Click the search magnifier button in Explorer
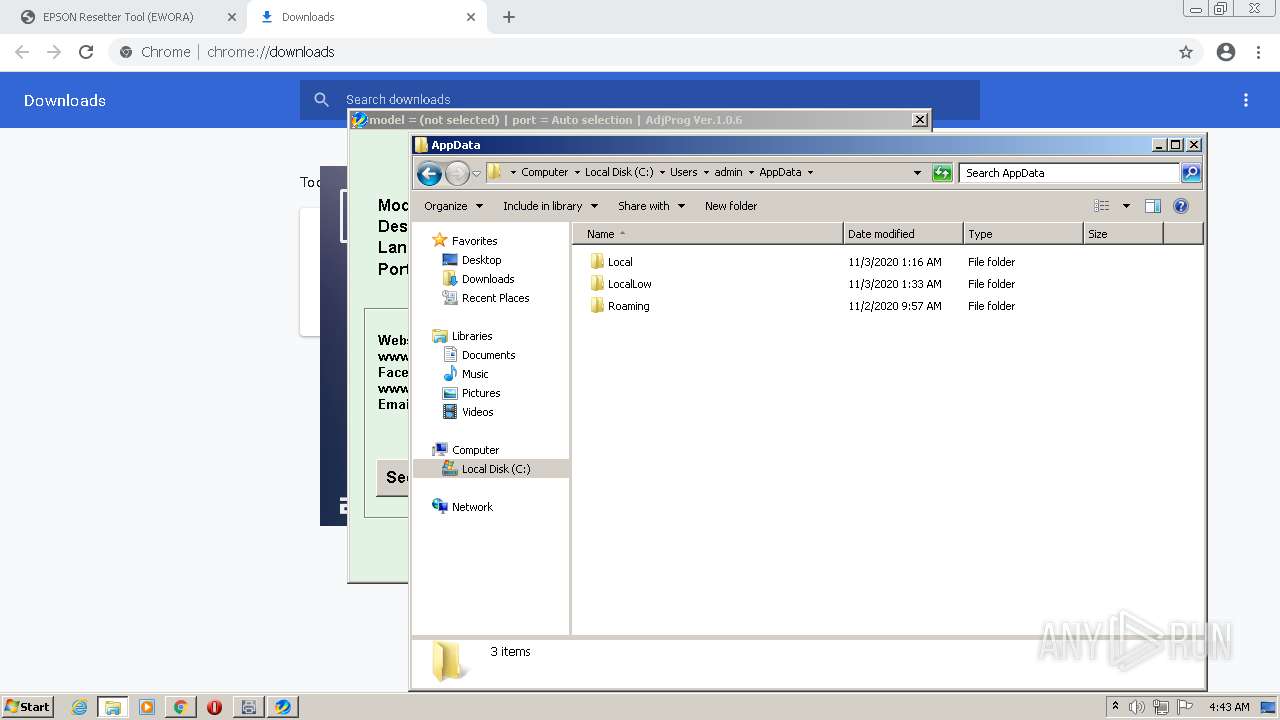The height and width of the screenshot is (720, 1280). pyautogui.click(x=1190, y=173)
